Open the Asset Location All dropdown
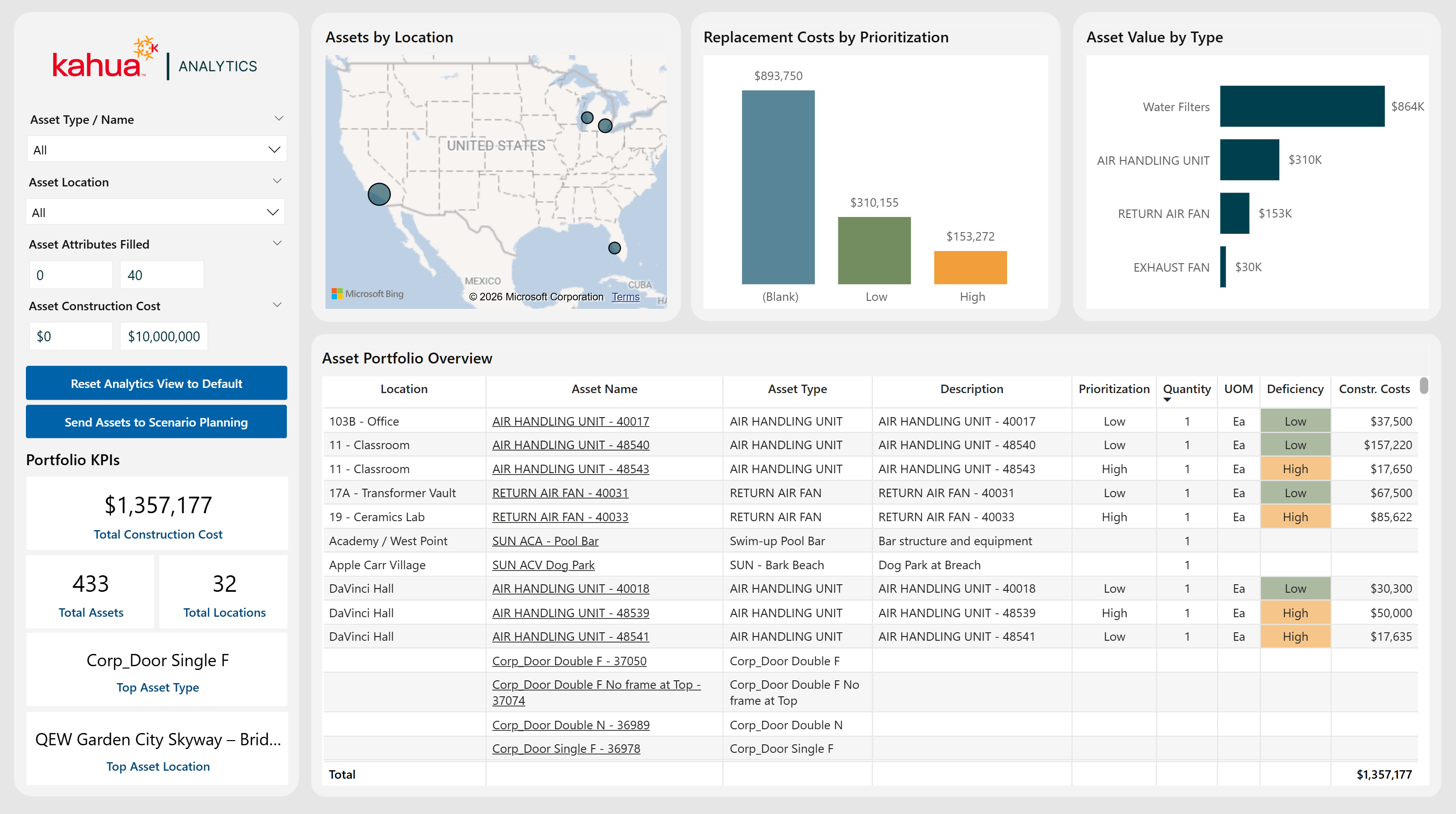This screenshot has width=1456, height=814. pyautogui.click(x=155, y=212)
